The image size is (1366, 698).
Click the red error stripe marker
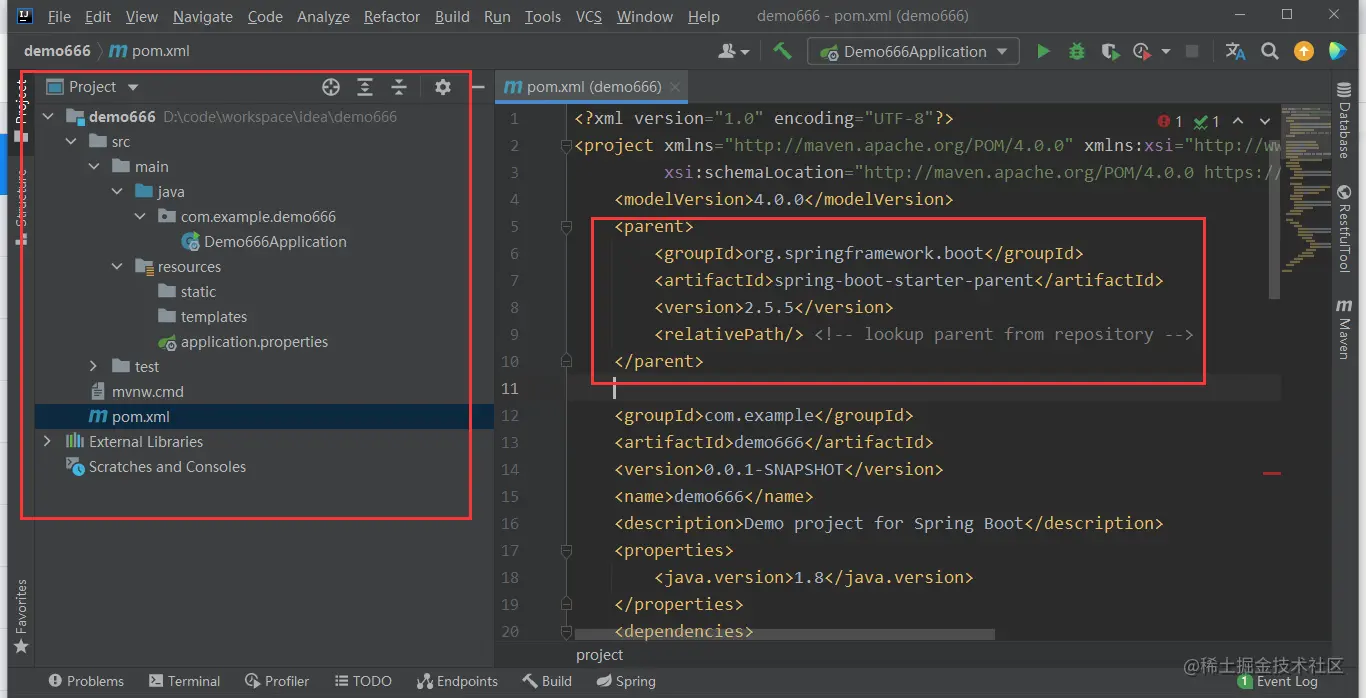coord(1271,473)
